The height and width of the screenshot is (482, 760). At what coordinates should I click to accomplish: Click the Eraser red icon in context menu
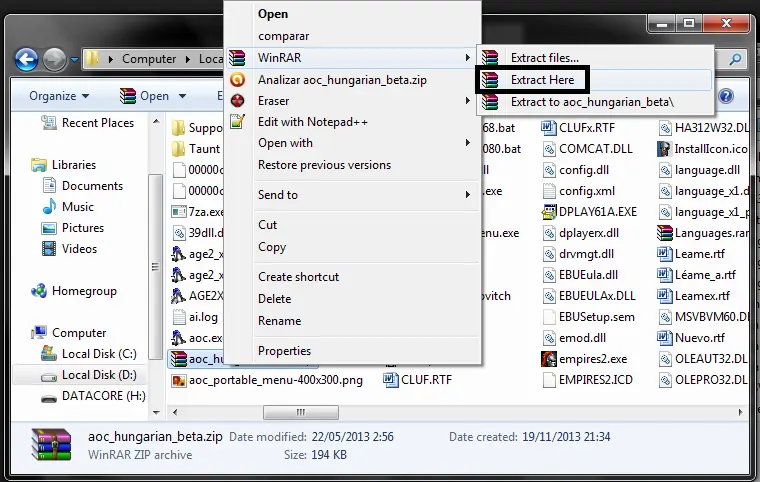click(237, 101)
